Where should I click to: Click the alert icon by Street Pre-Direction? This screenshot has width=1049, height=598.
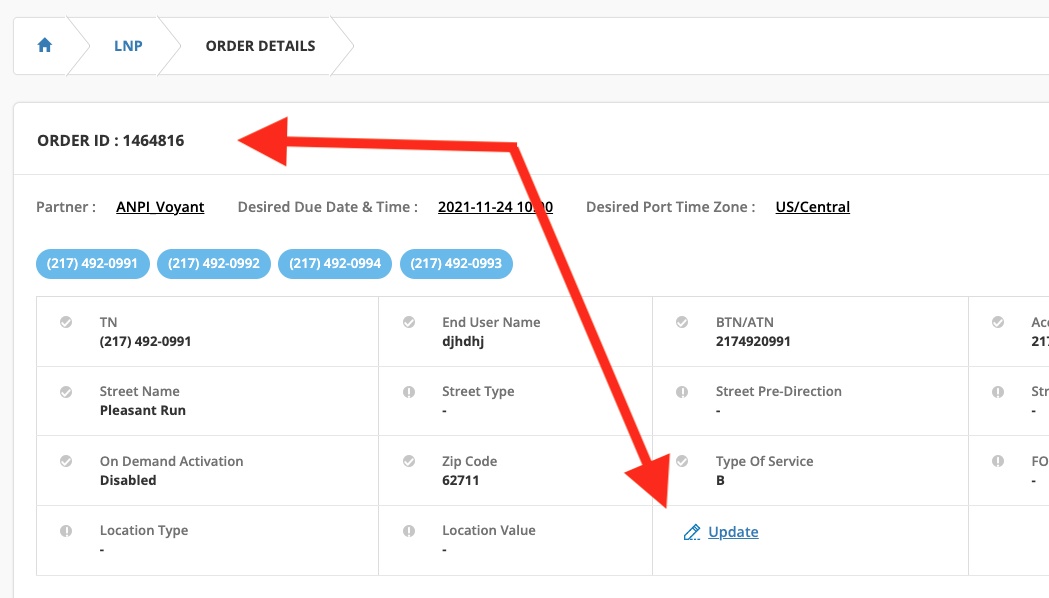(682, 392)
